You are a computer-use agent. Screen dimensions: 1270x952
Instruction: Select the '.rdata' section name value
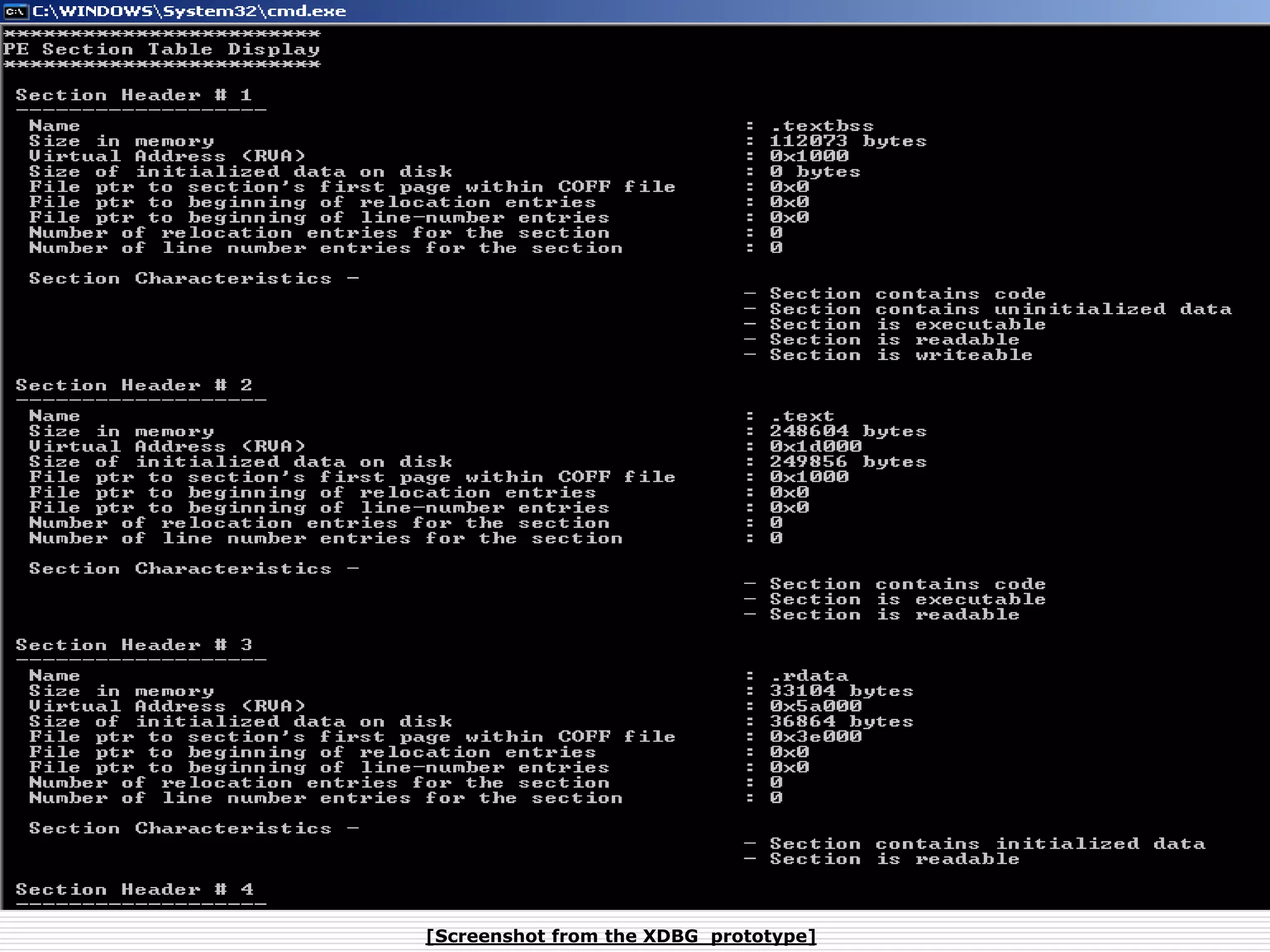pyautogui.click(x=809, y=676)
